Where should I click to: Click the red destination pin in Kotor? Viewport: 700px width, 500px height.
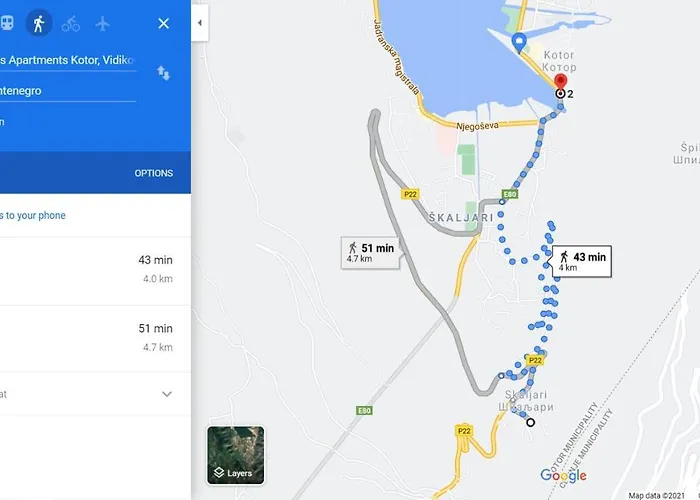561,83
